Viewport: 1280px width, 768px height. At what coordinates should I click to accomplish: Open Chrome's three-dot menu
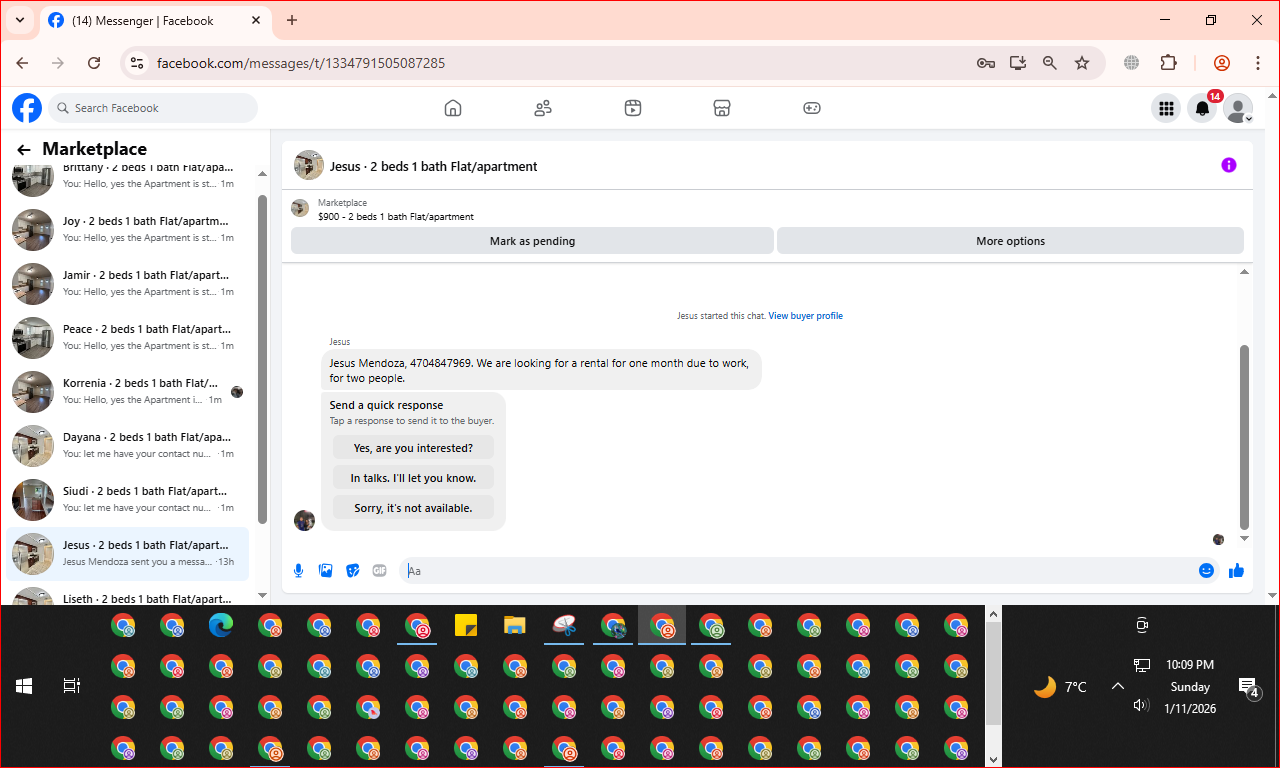pos(1258,63)
